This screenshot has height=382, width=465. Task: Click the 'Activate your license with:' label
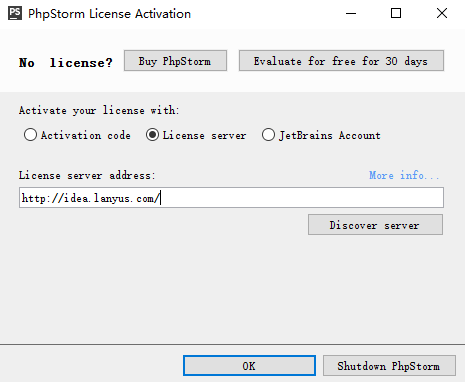pyautogui.click(x=99, y=110)
